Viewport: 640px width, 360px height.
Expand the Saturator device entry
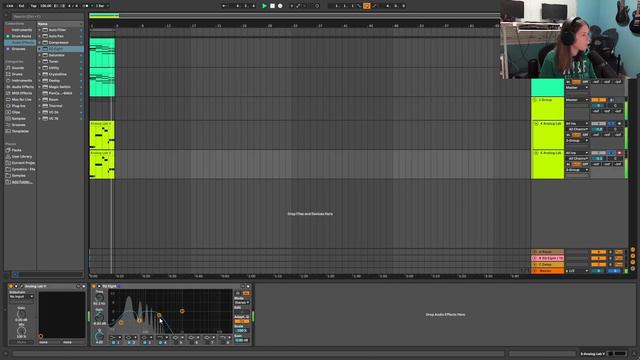point(40,55)
